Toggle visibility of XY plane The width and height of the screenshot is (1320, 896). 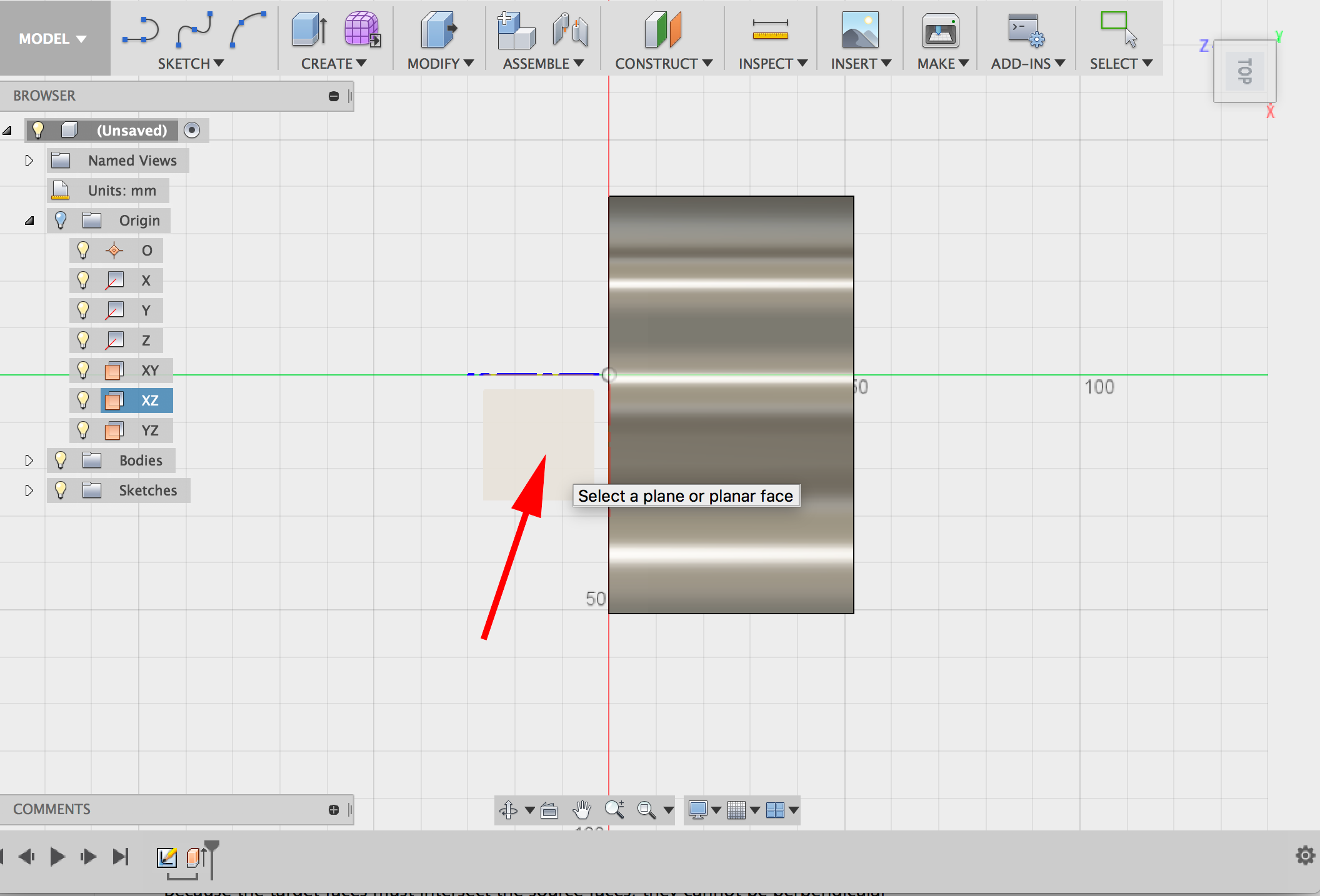point(83,370)
